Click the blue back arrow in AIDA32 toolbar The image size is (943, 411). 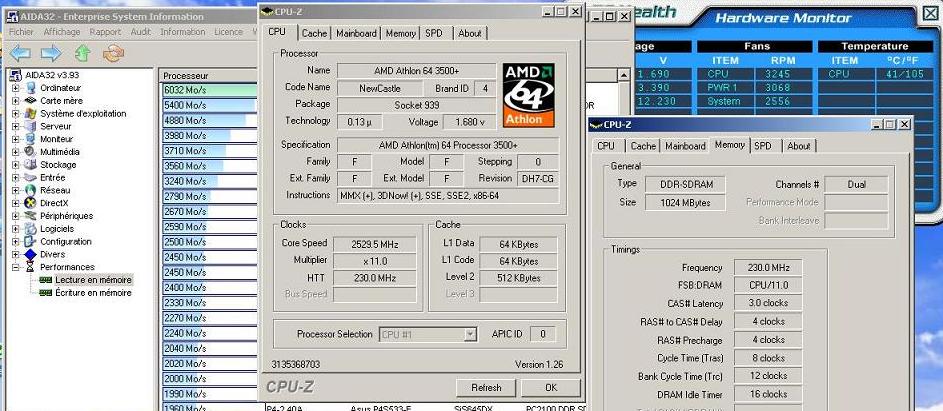click(x=19, y=53)
